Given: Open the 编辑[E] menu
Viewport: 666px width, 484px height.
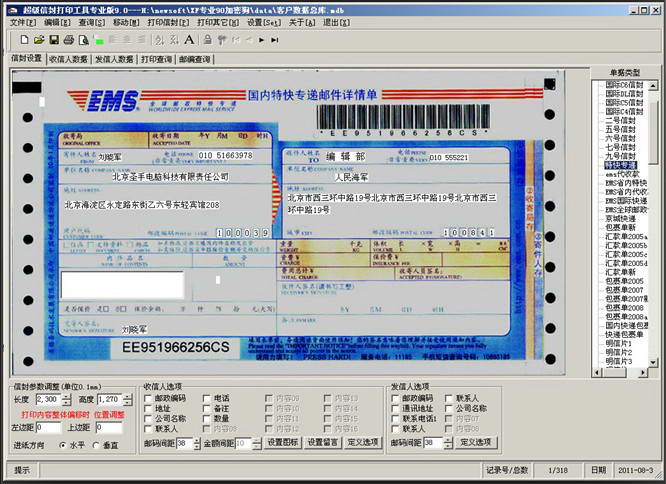Looking at the screenshot, I should pyautogui.click(x=57, y=23).
